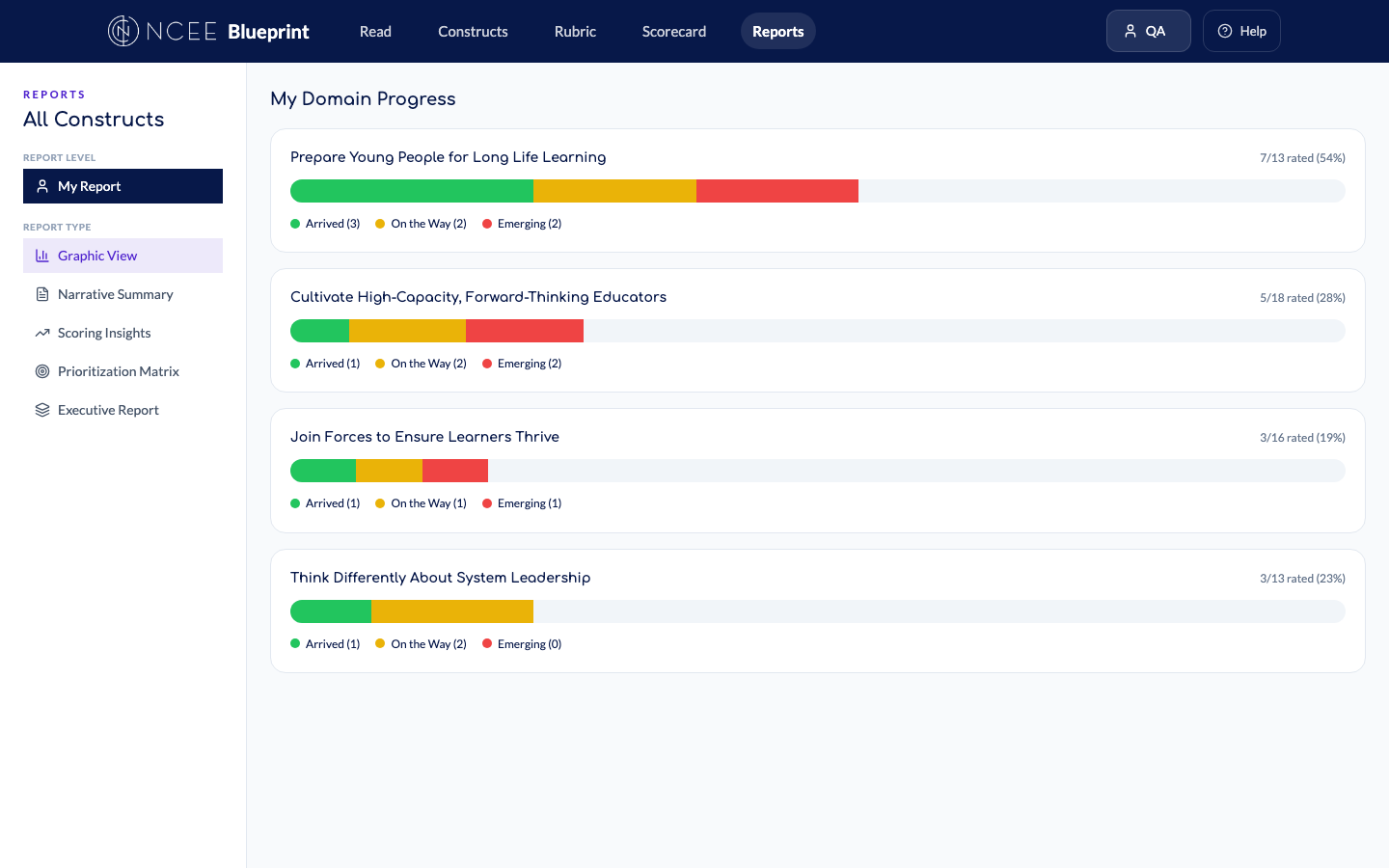1389x868 pixels.
Task: Open the Scorecard tab
Action: pos(674,31)
